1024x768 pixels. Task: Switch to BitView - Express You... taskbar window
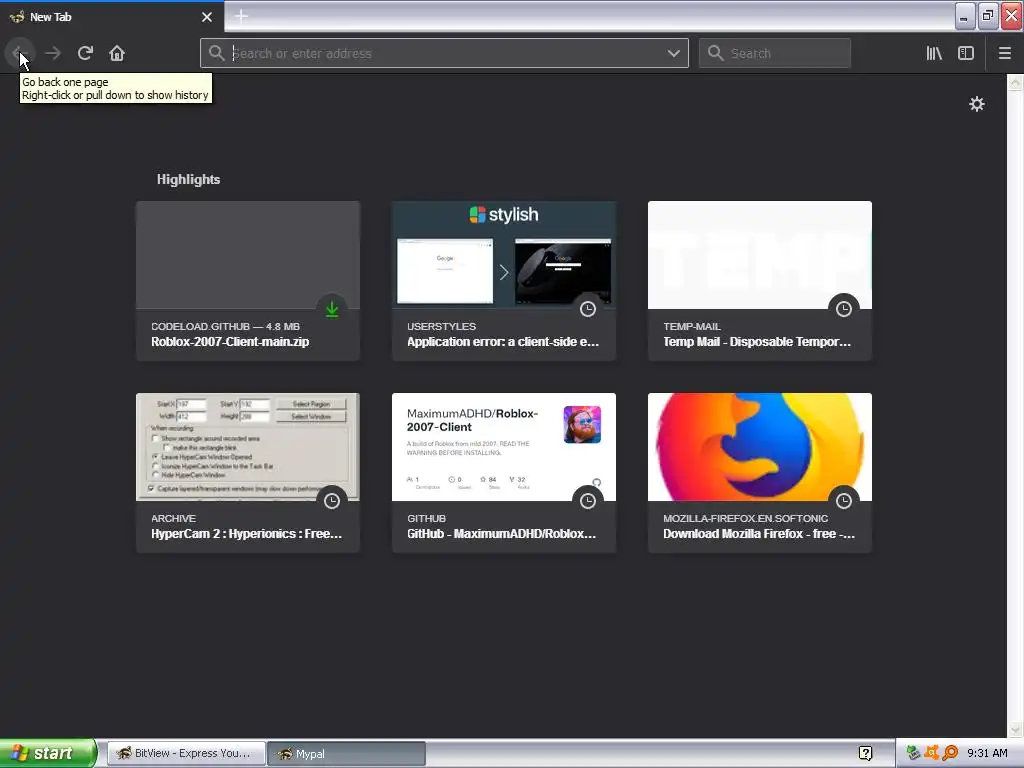[186, 753]
